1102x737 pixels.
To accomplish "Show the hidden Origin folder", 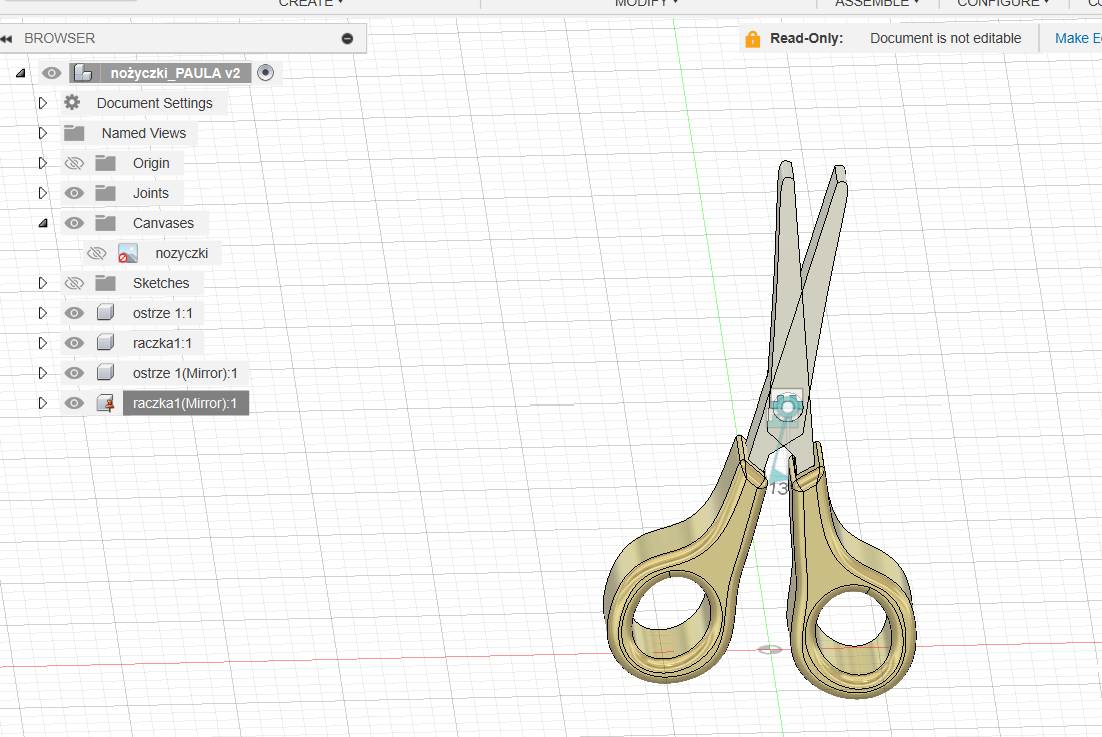I will coord(74,163).
